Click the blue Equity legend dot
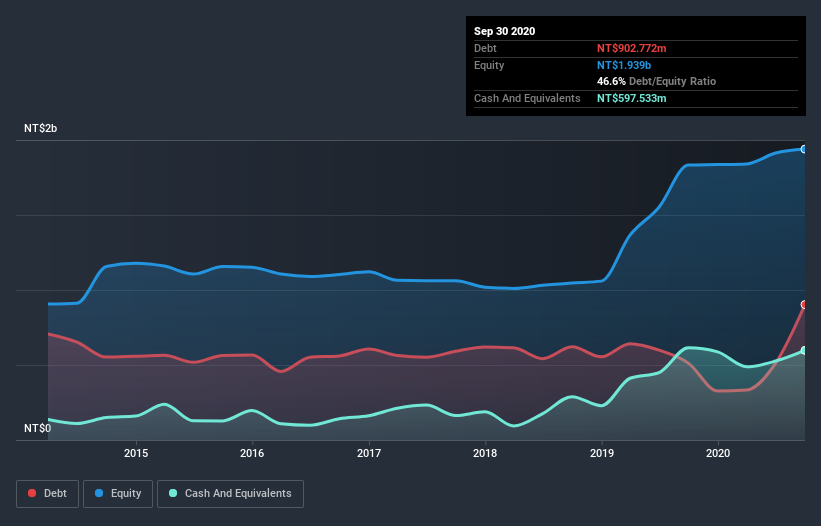 [x=99, y=493]
